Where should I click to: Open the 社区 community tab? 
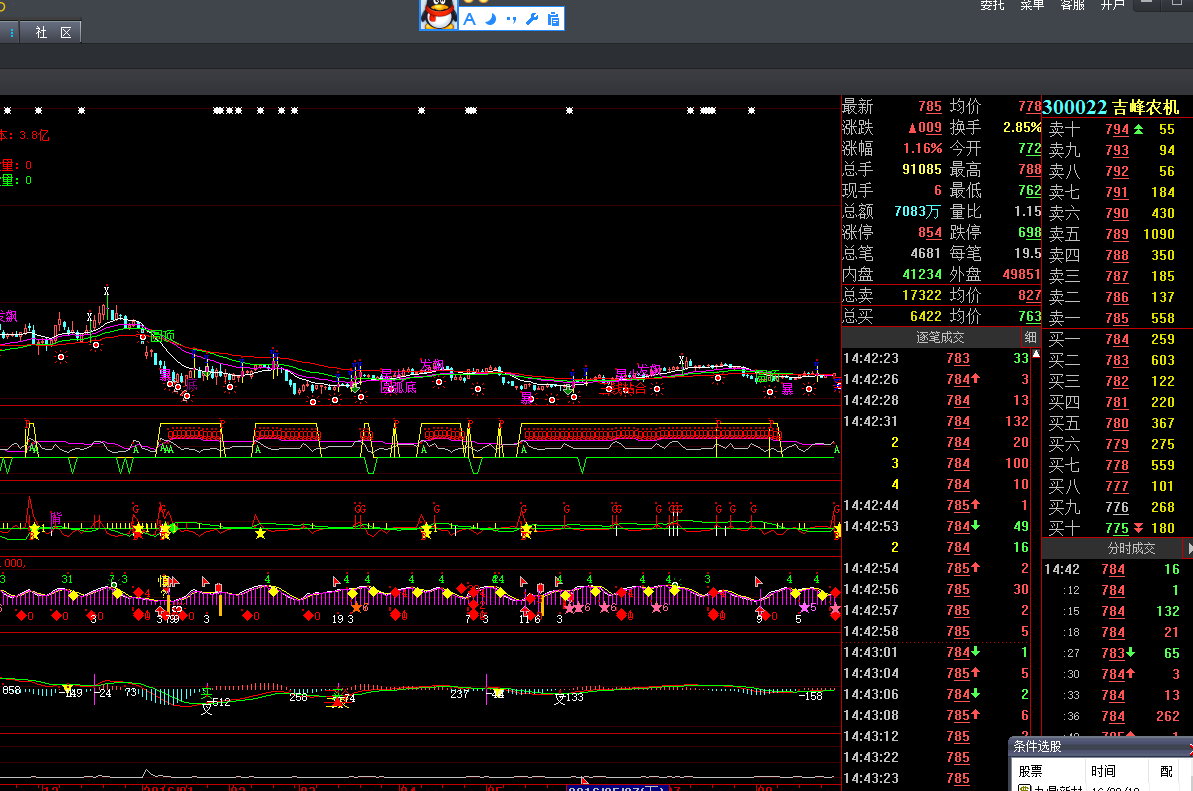[x=52, y=32]
